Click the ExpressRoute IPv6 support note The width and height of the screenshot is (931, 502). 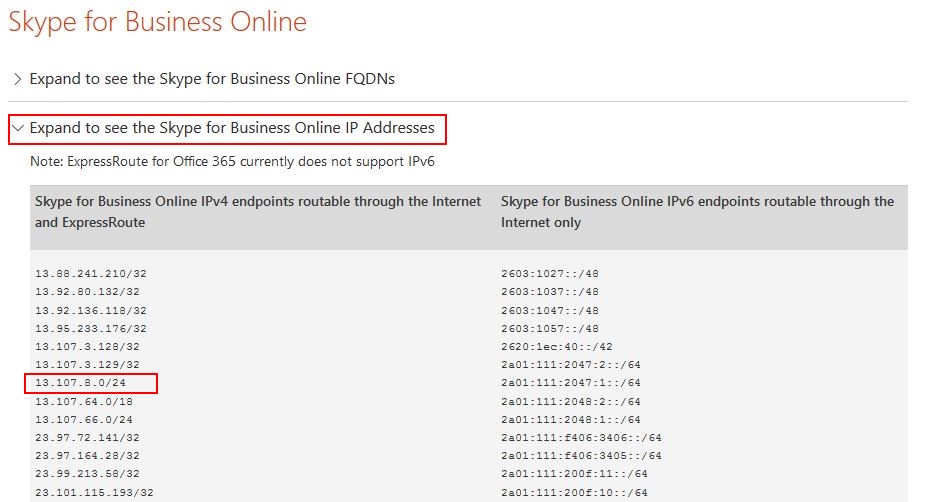[x=233, y=160]
